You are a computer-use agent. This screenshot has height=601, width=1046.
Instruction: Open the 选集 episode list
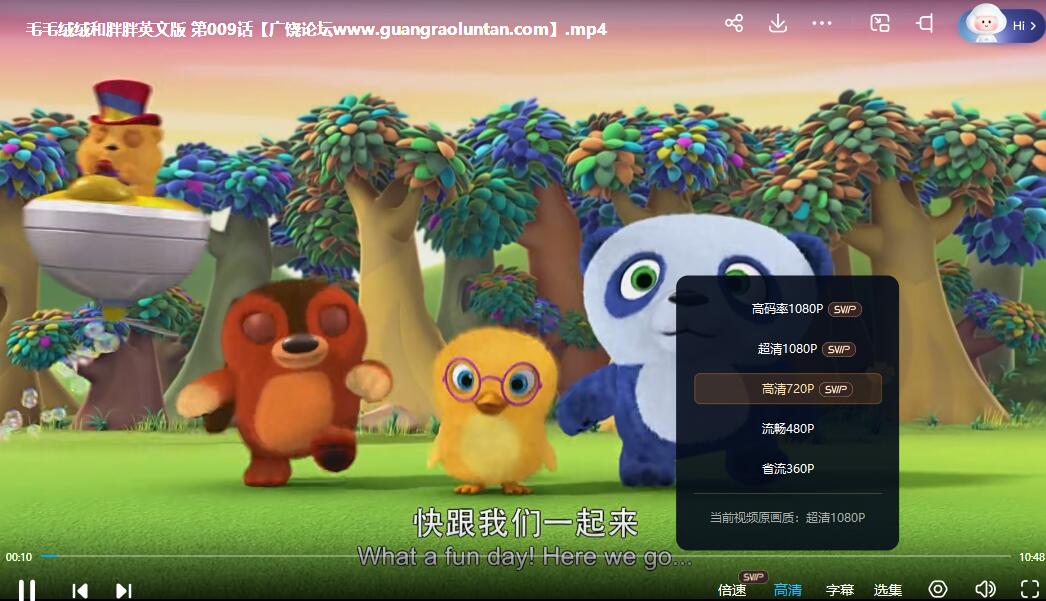888,590
